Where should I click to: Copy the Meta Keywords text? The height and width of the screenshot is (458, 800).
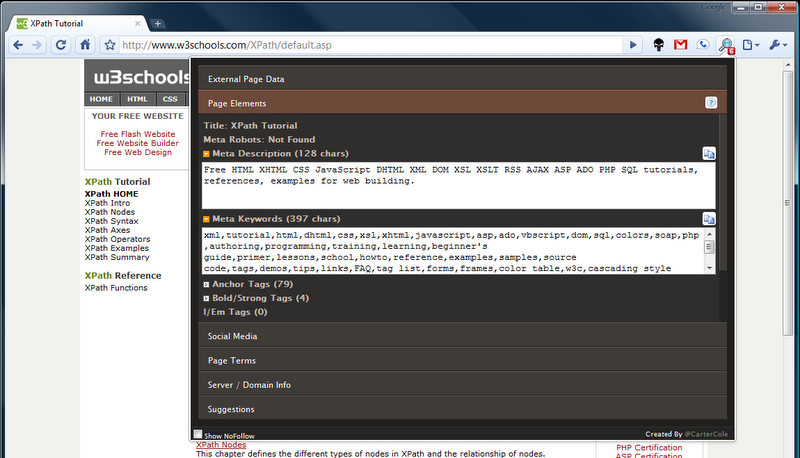pyautogui.click(x=709, y=219)
